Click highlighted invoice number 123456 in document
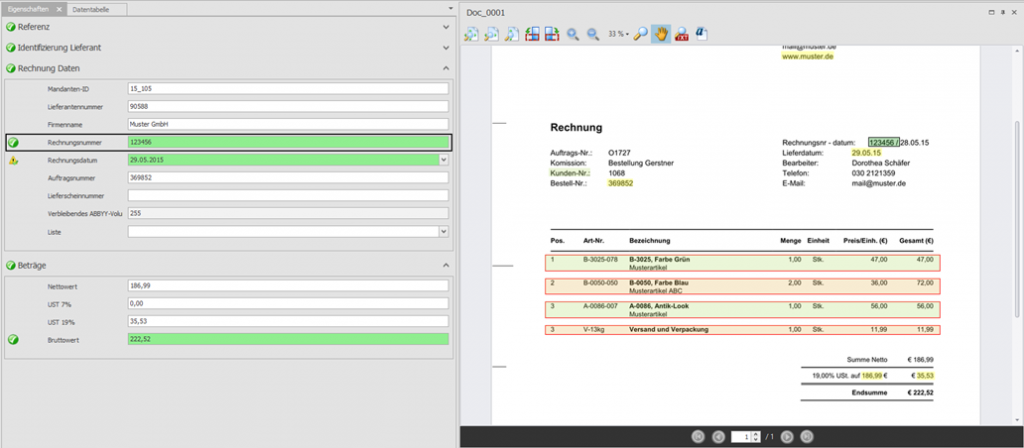The image size is (1024, 448). [883, 142]
